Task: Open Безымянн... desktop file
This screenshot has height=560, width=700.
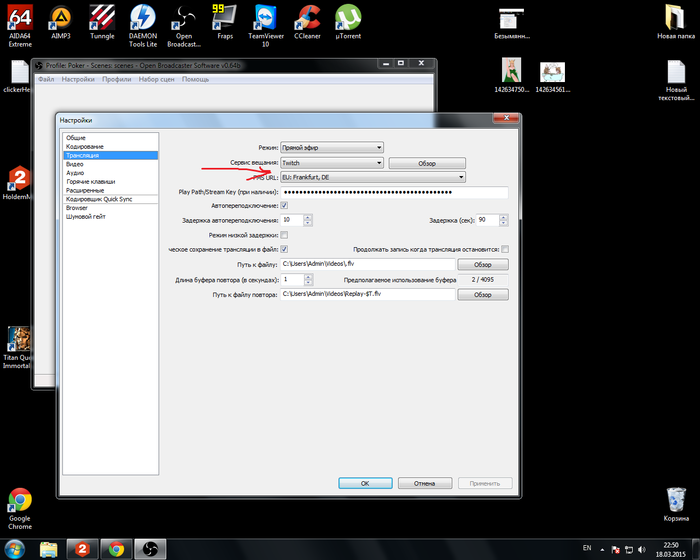Action: point(512,23)
